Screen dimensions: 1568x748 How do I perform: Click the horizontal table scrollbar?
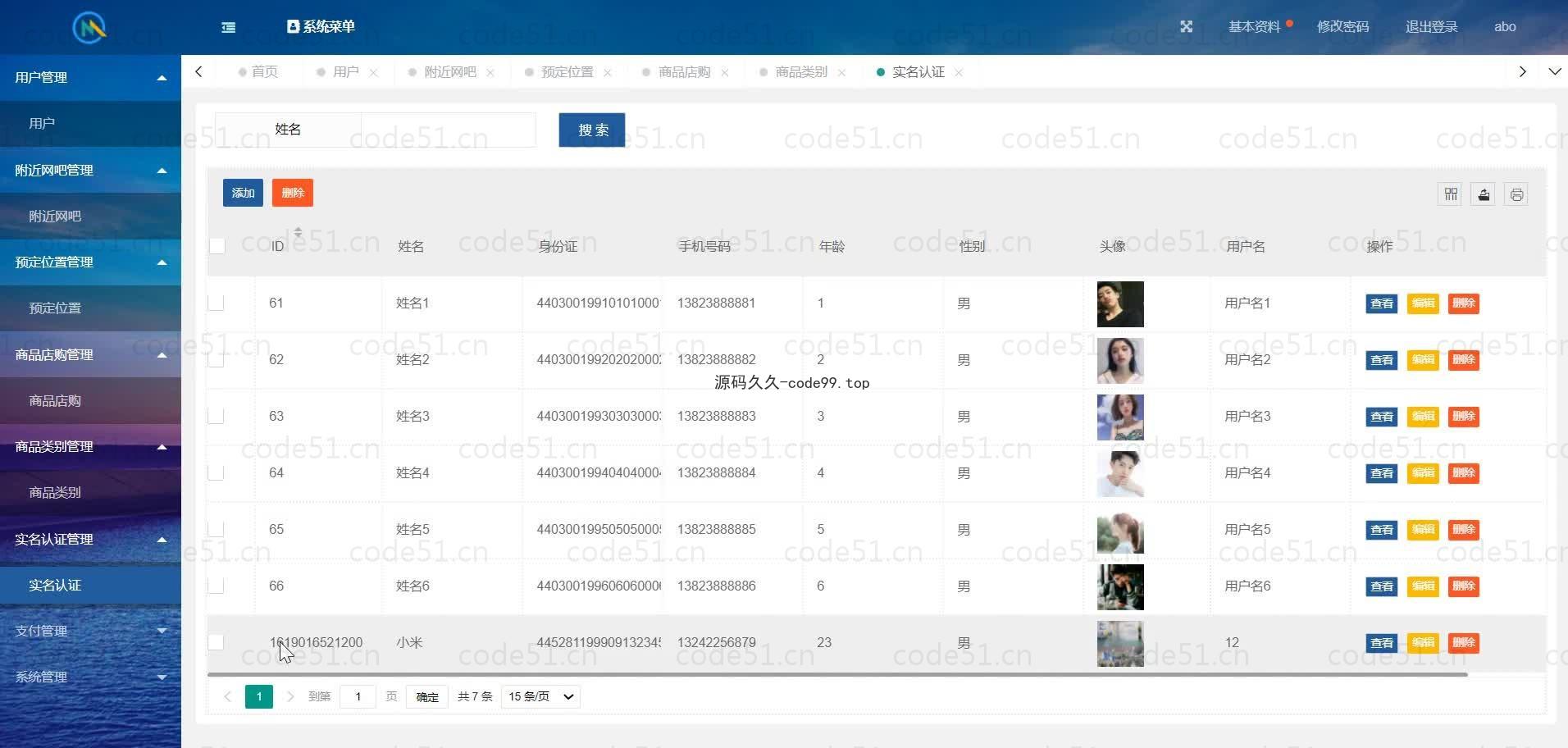(x=837, y=674)
